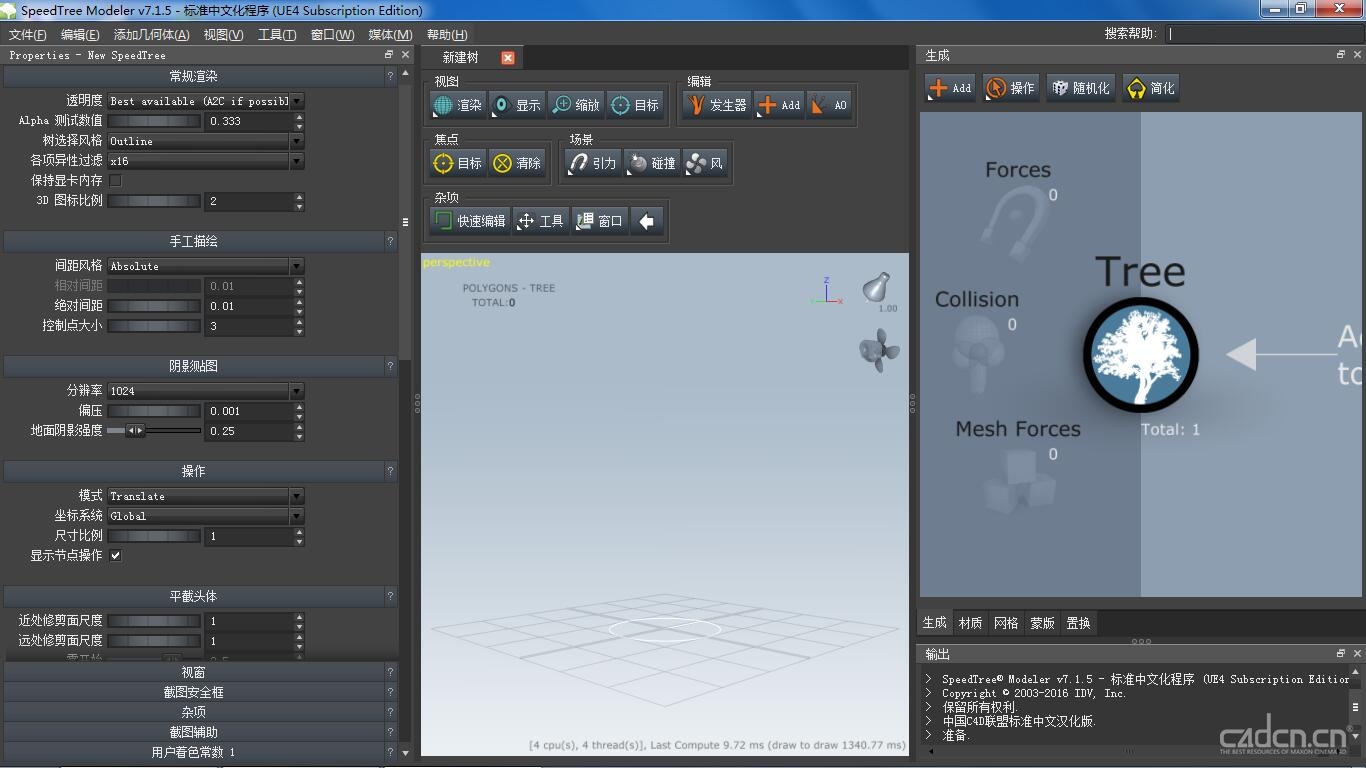Click the 发生器 generator edit button
The height and width of the screenshot is (768, 1366).
pyautogui.click(x=717, y=105)
